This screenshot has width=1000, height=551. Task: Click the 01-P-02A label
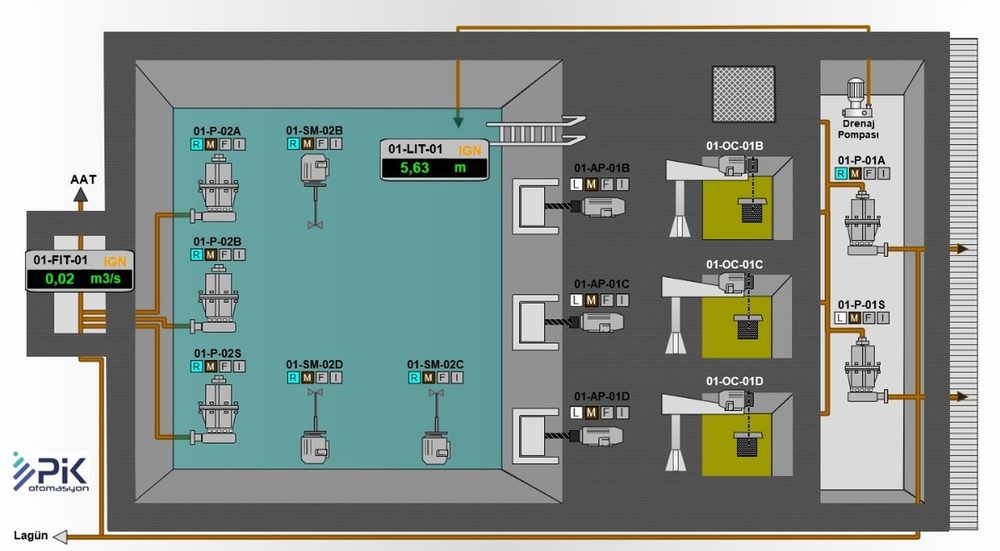click(217, 131)
